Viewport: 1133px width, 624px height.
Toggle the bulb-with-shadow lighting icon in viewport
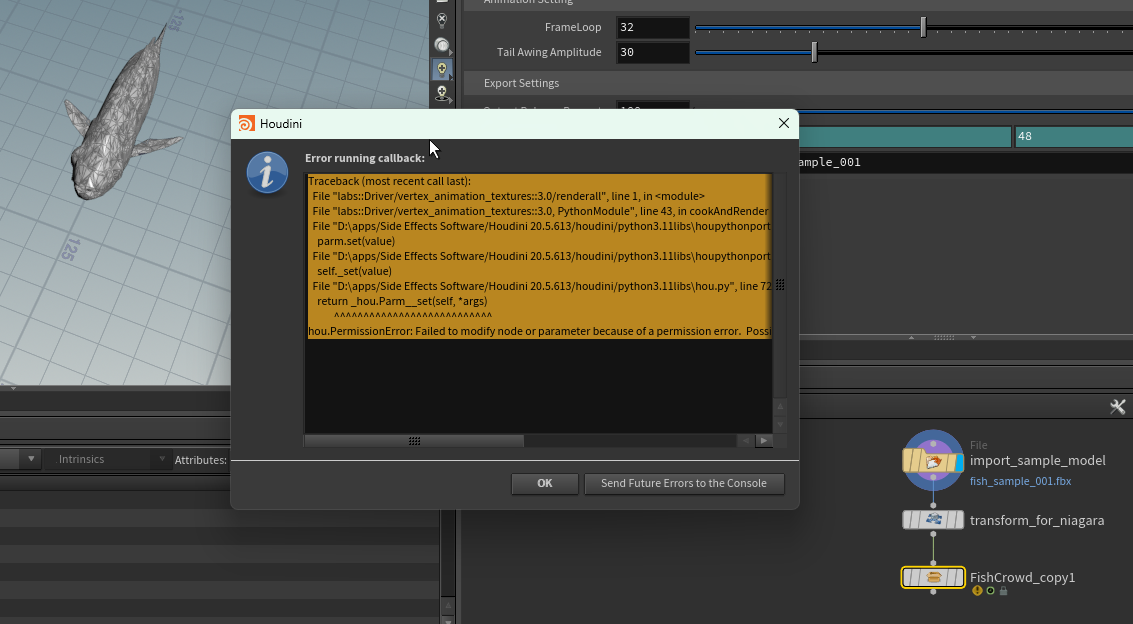point(441,93)
